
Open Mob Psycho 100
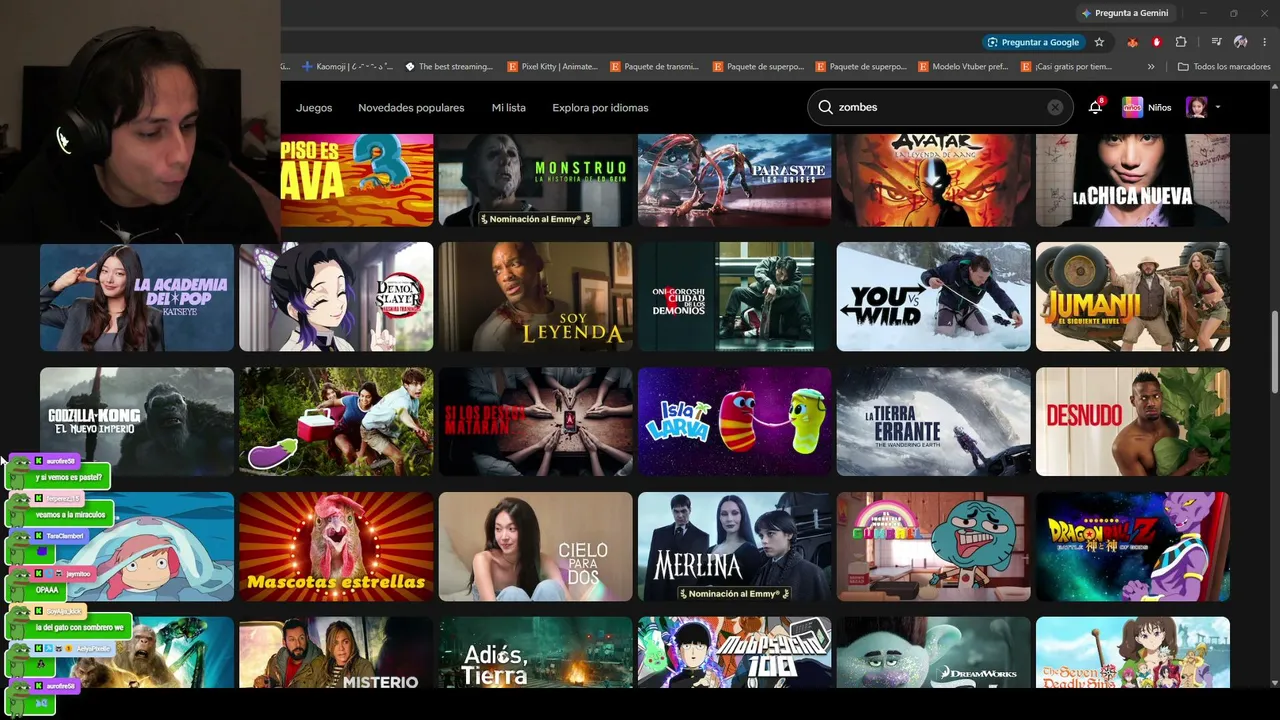click(x=734, y=652)
